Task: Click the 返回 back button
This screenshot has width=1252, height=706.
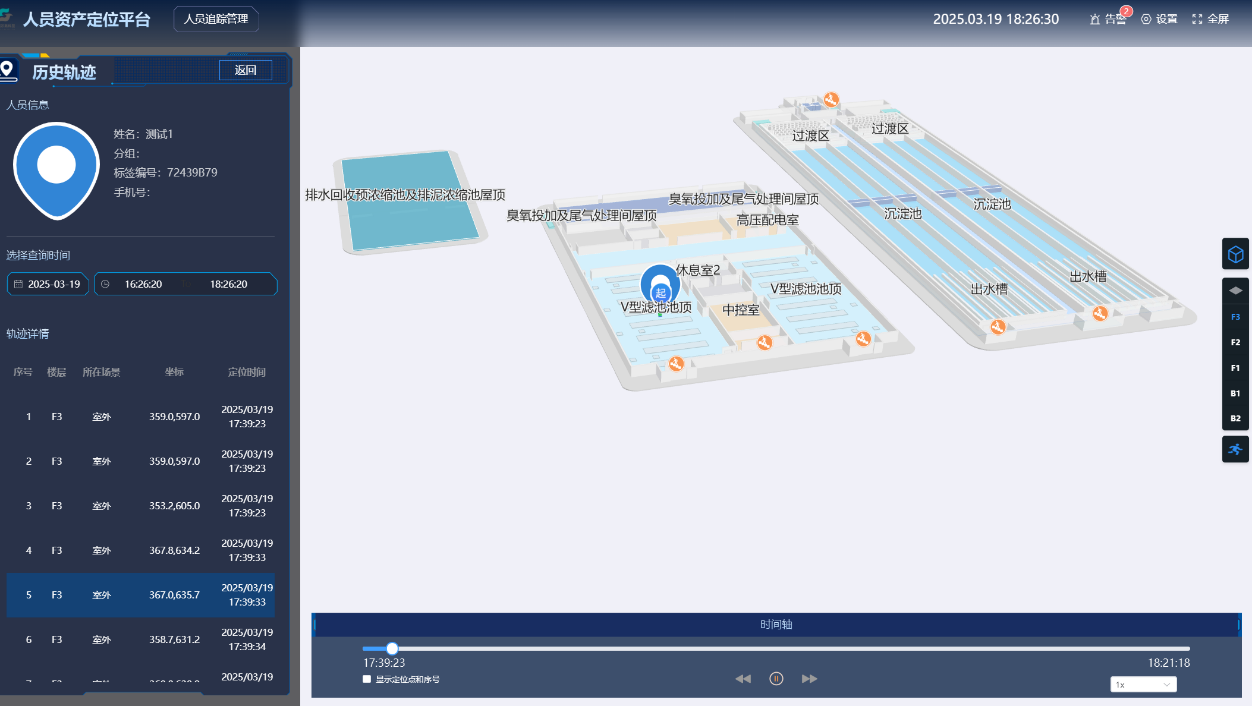Action: pos(246,70)
